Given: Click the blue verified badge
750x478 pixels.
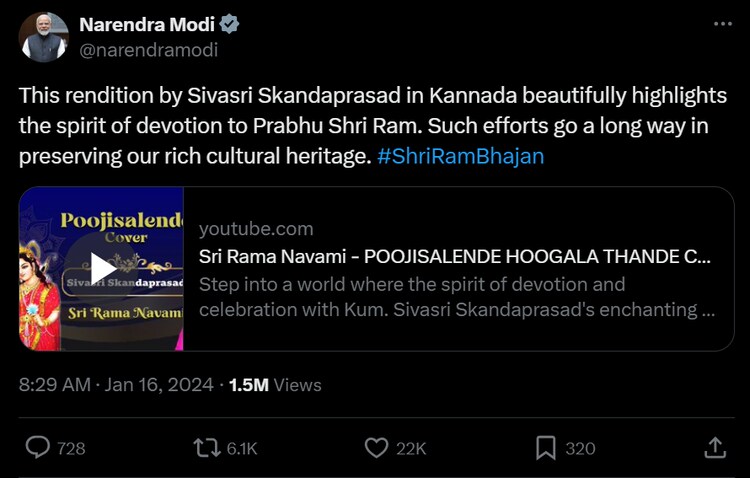Looking at the screenshot, I should [229, 25].
